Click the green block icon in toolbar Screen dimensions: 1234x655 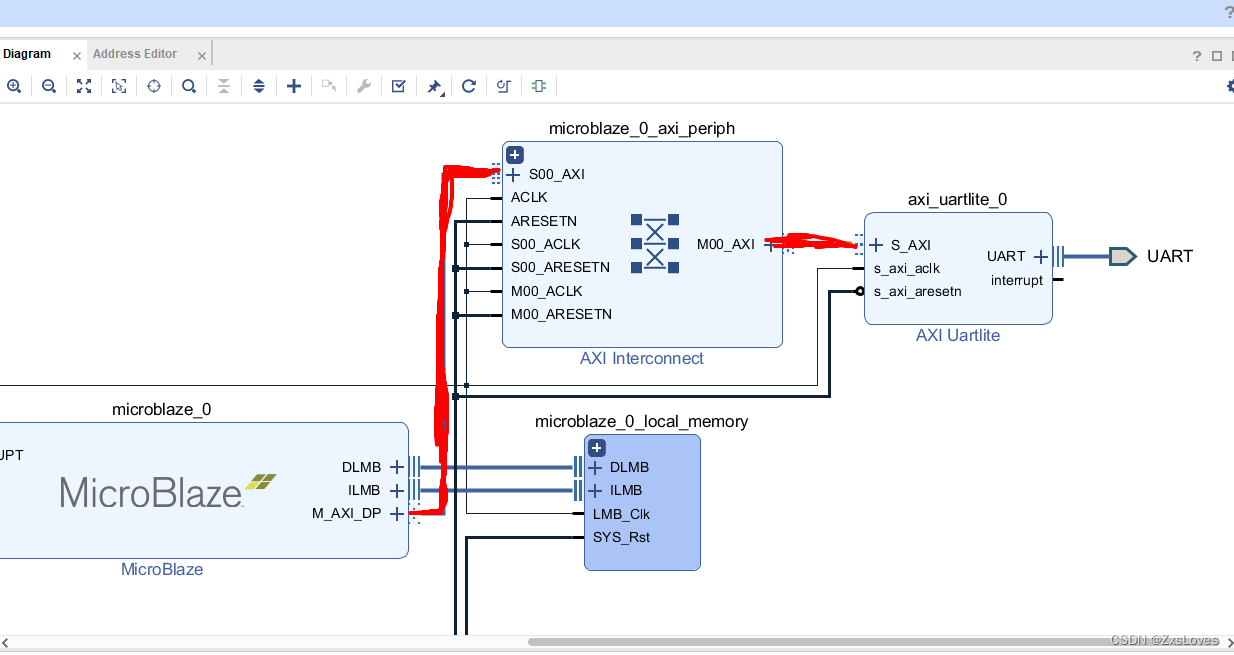539,86
